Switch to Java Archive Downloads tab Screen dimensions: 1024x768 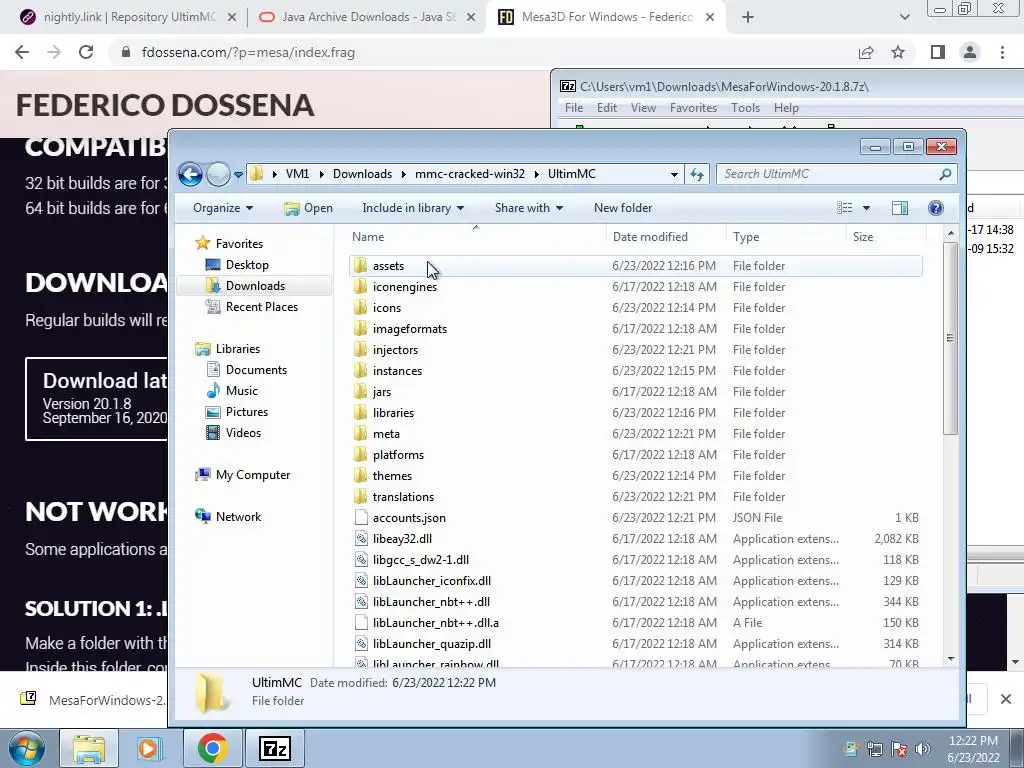tap(367, 17)
